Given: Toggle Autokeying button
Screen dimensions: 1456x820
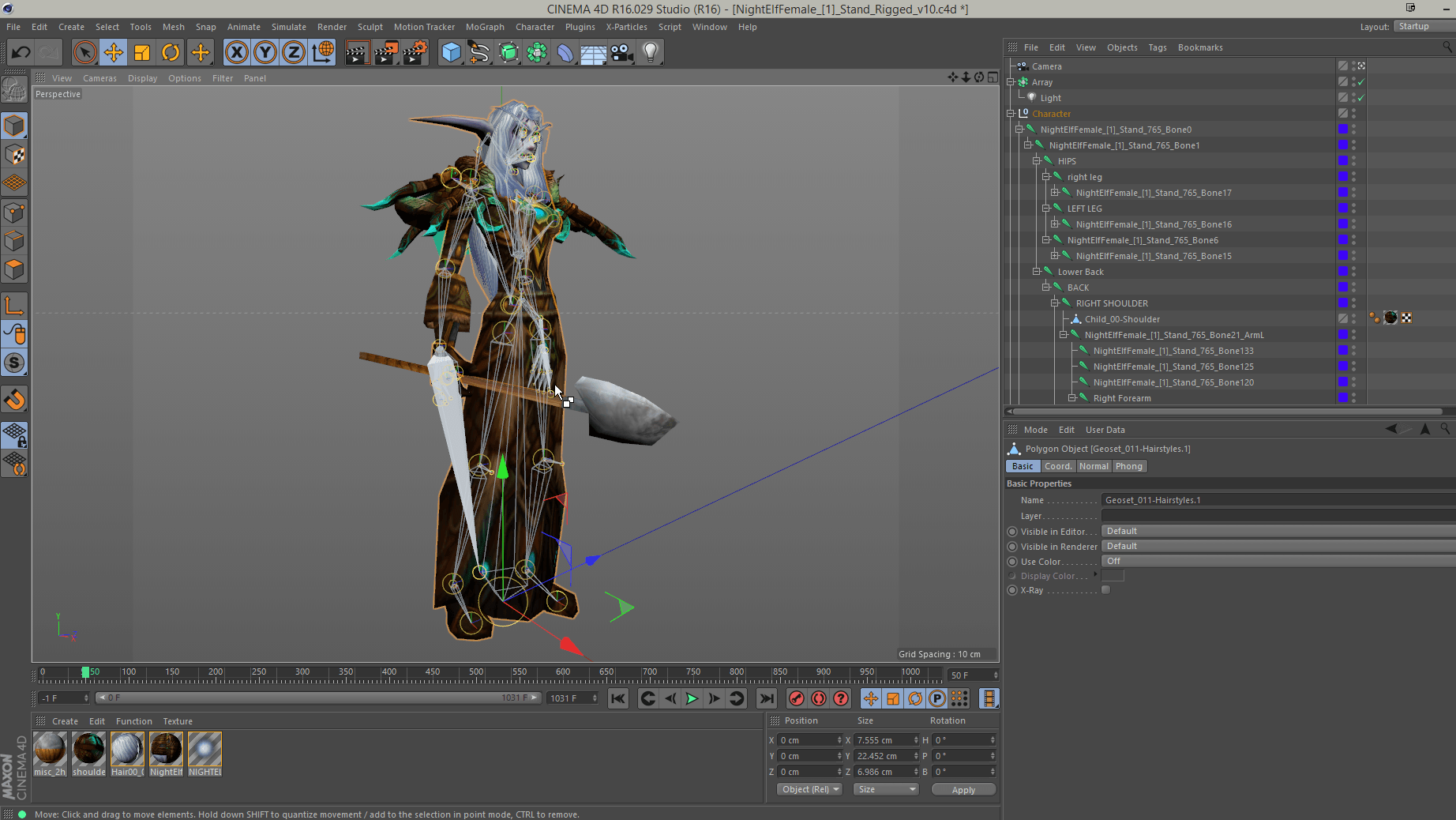Looking at the screenshot, I should pos(819,698).
